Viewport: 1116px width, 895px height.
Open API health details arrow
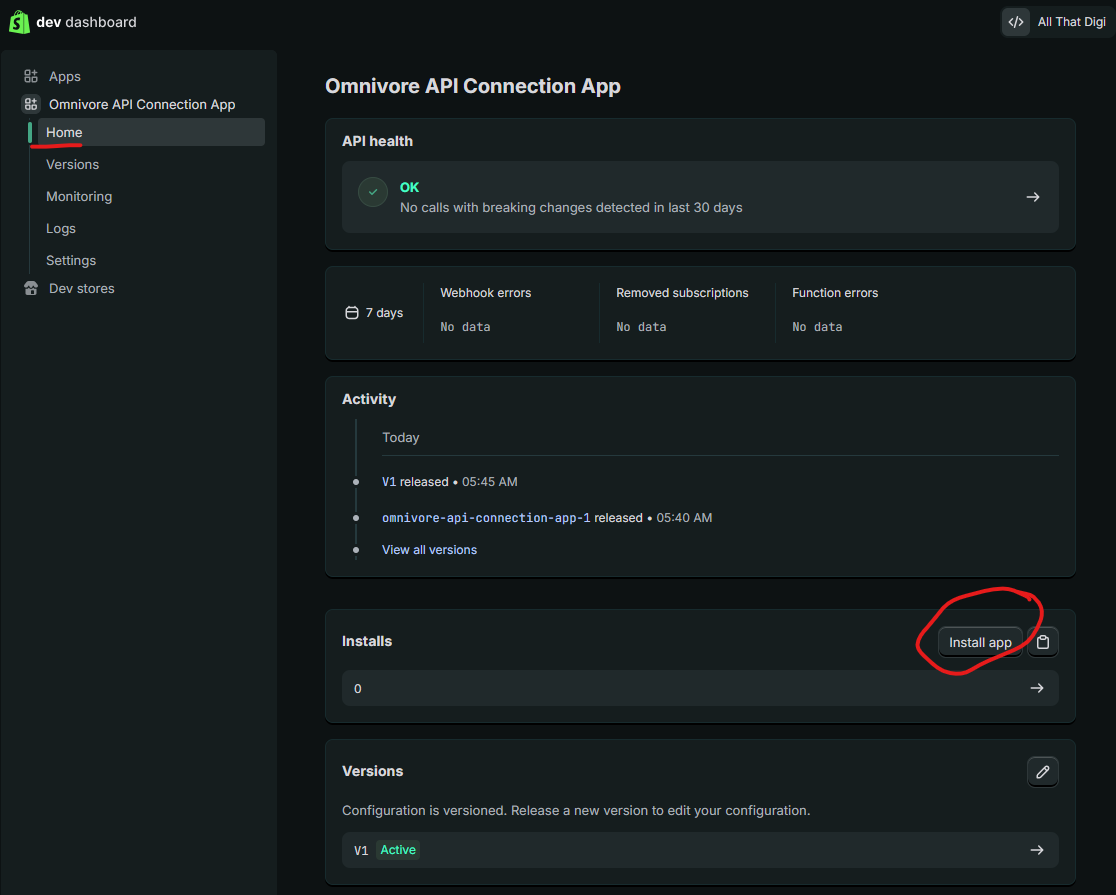click(x=1033, y=197)
